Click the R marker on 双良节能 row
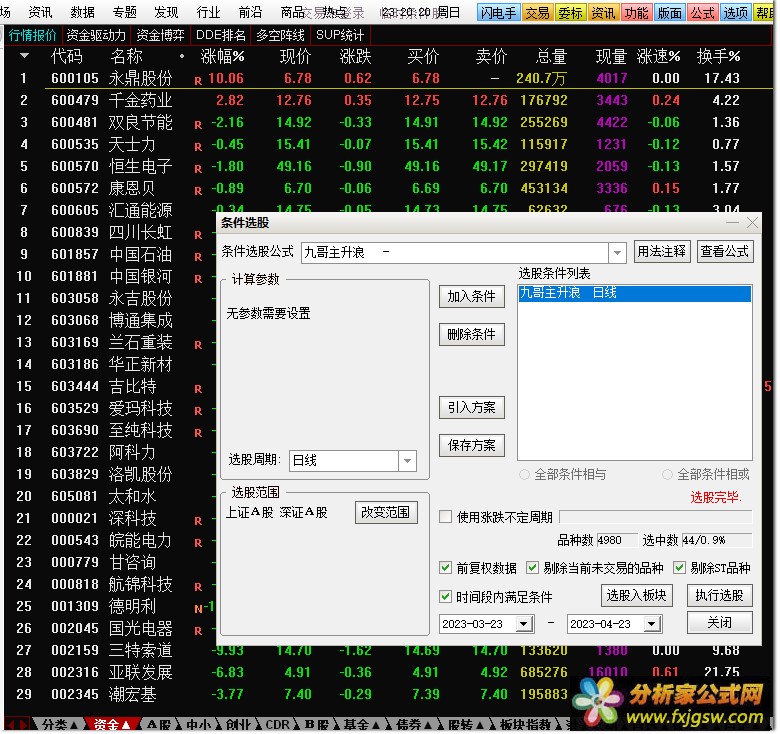 pos(198,125)
